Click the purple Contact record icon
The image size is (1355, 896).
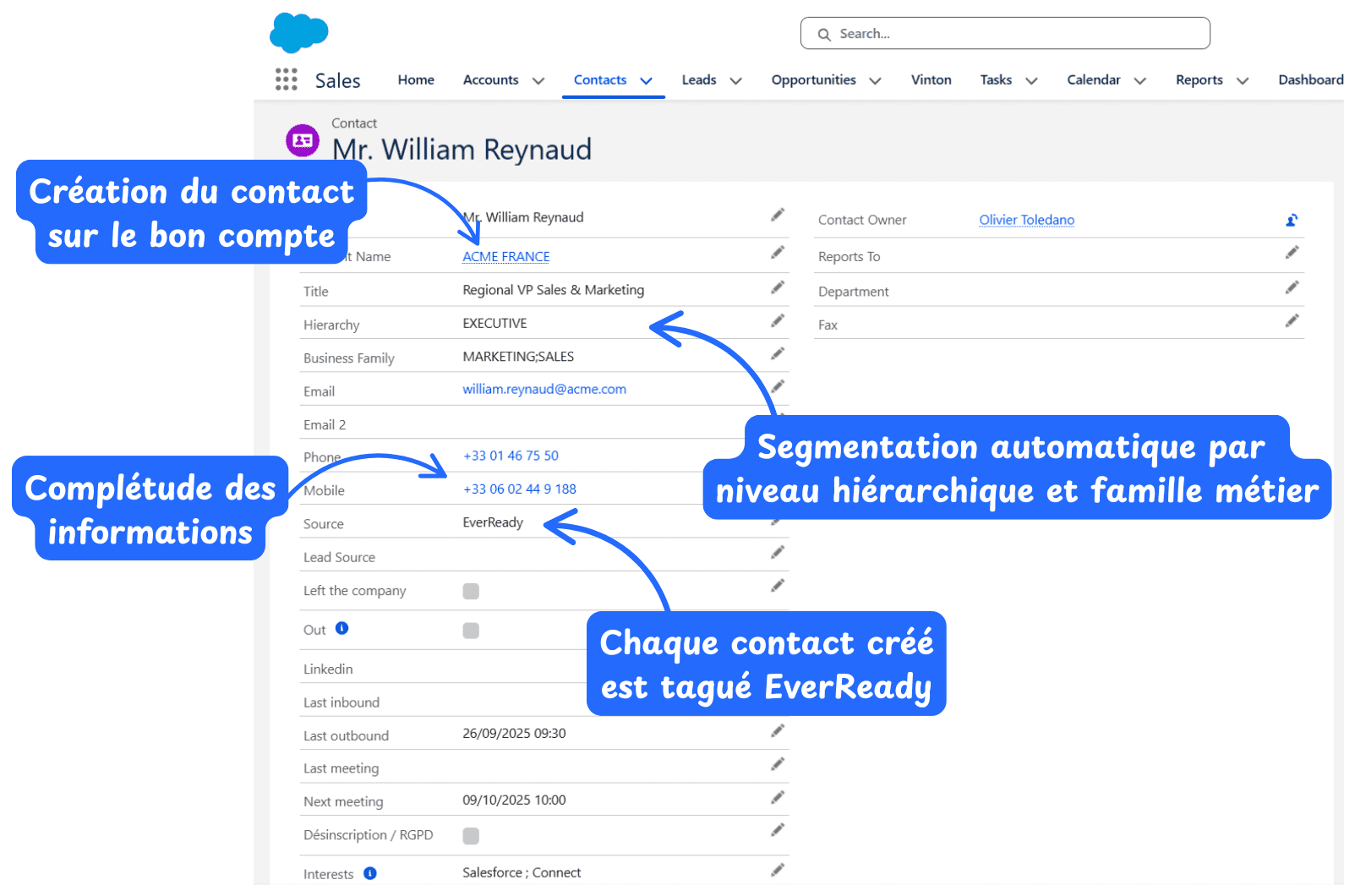coord(303,140)
